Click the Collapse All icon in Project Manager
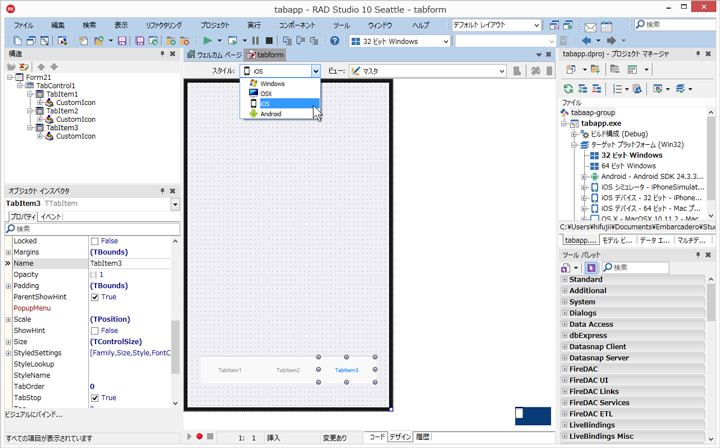This screenshot has width=720, height=448. [x=596, y=89]
